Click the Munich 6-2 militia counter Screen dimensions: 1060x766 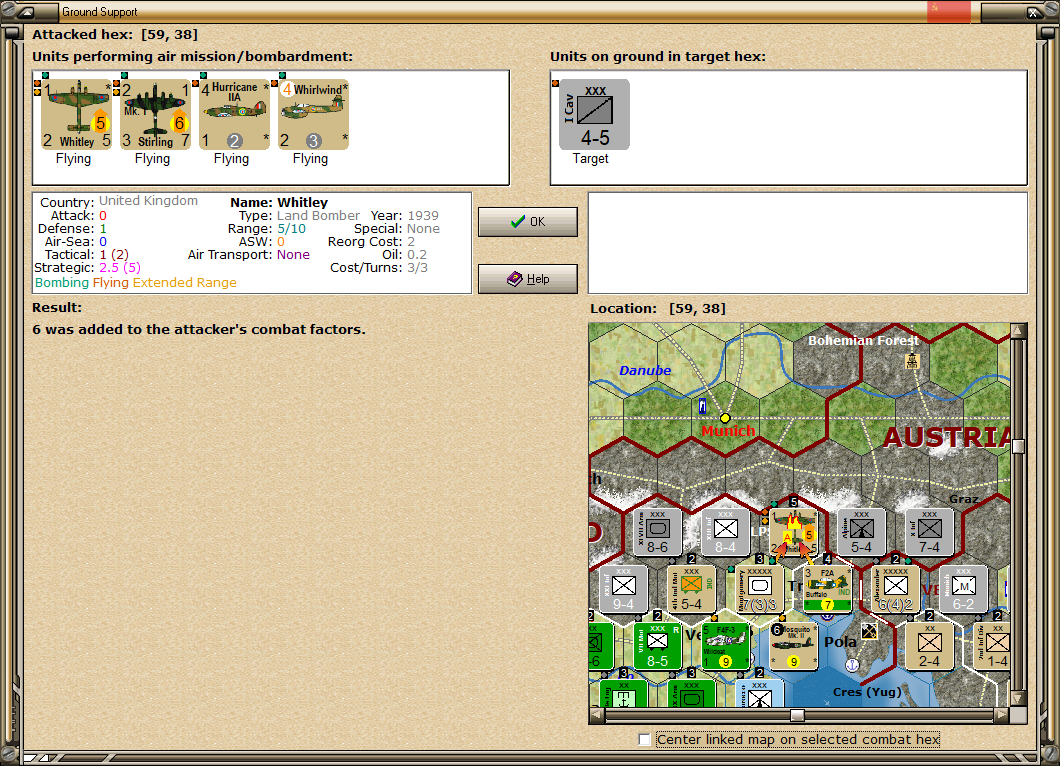[963, 590]
